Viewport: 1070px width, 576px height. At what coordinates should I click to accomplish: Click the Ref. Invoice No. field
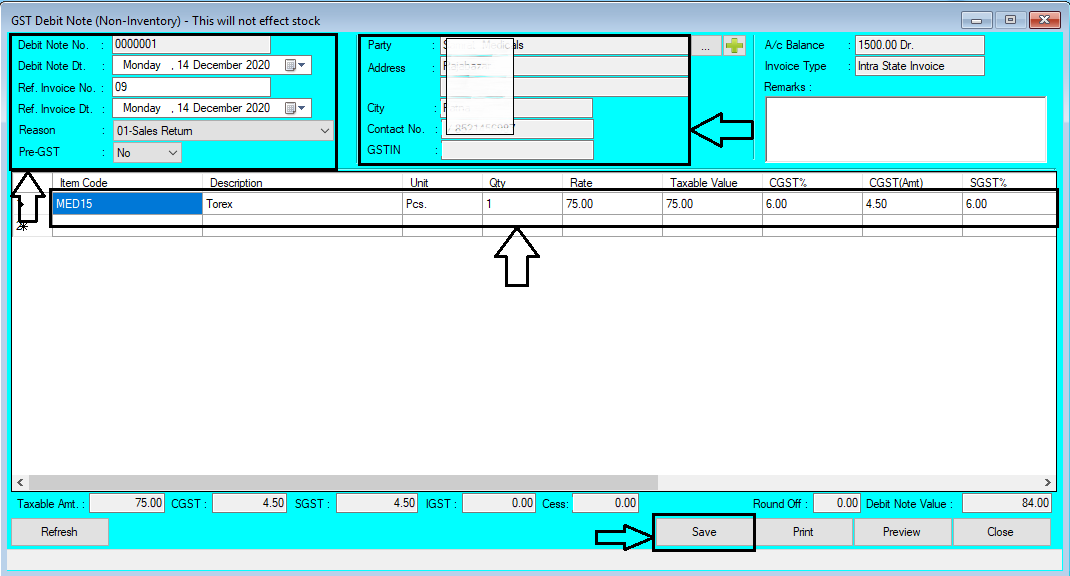pos(190,86)
